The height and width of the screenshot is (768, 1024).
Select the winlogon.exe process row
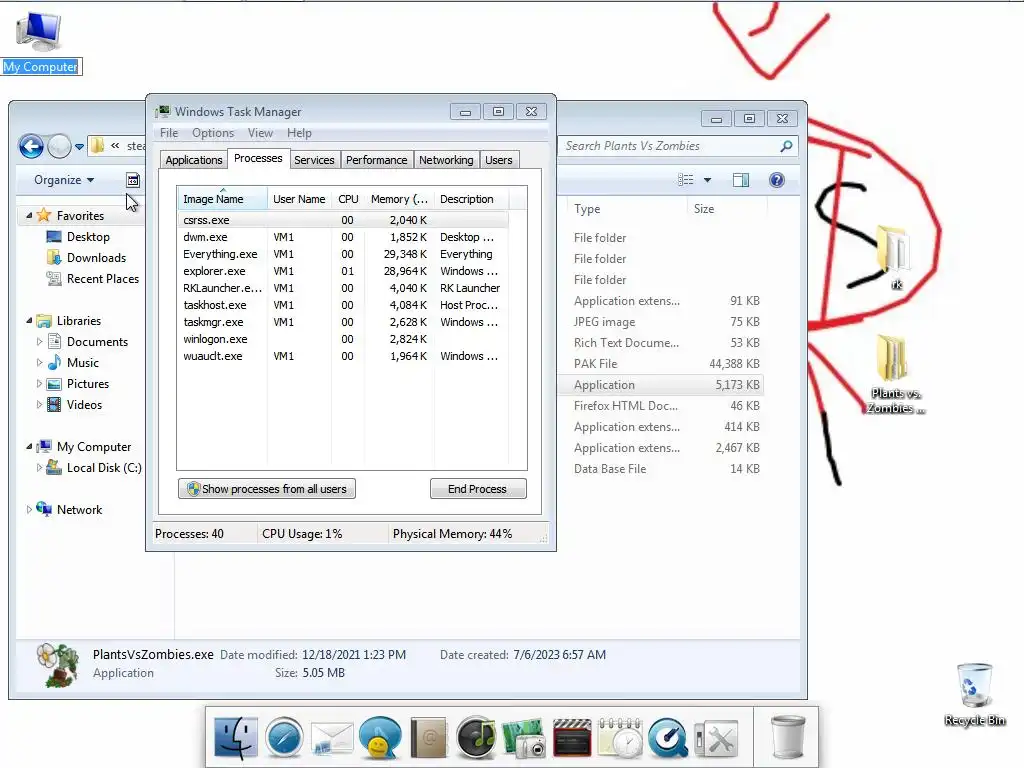point(342,339)
